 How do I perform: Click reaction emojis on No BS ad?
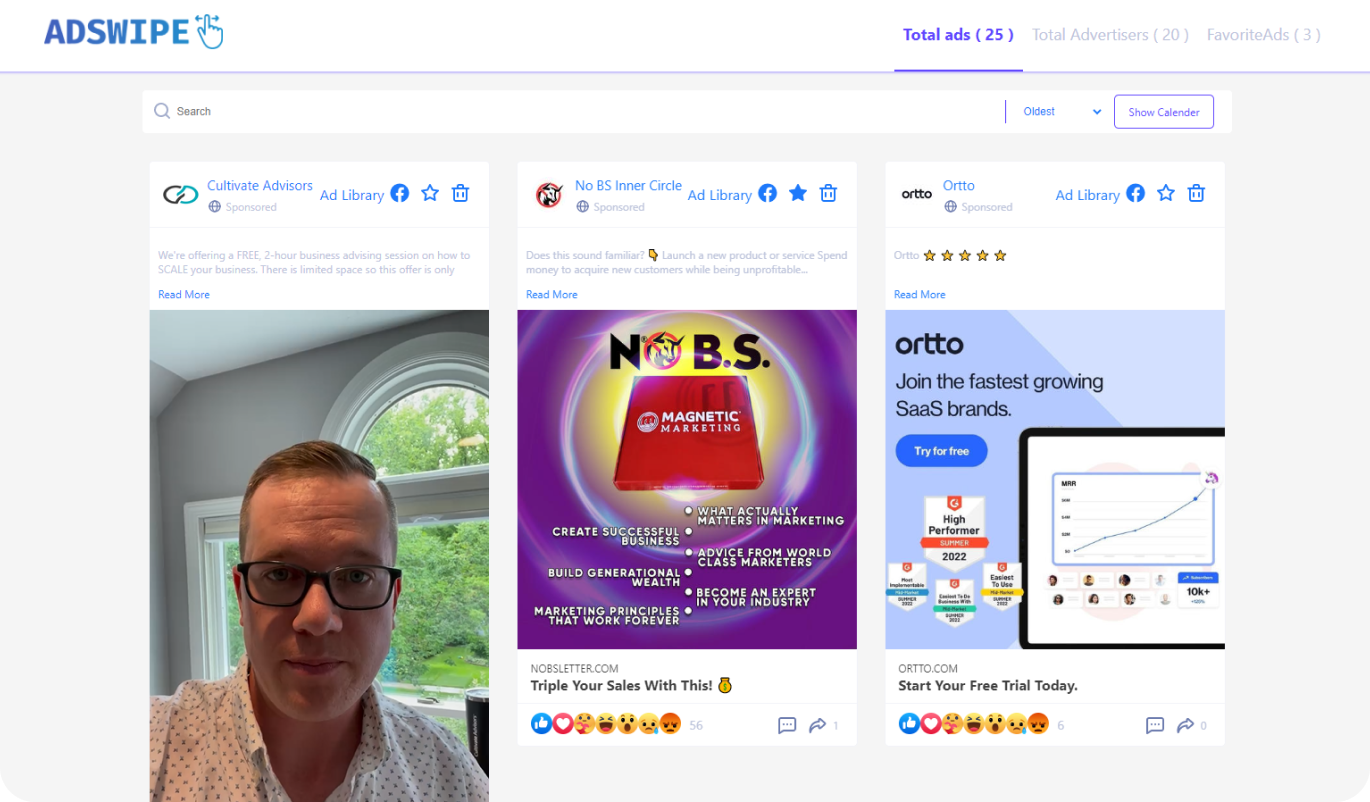click(x=606, y=724)
